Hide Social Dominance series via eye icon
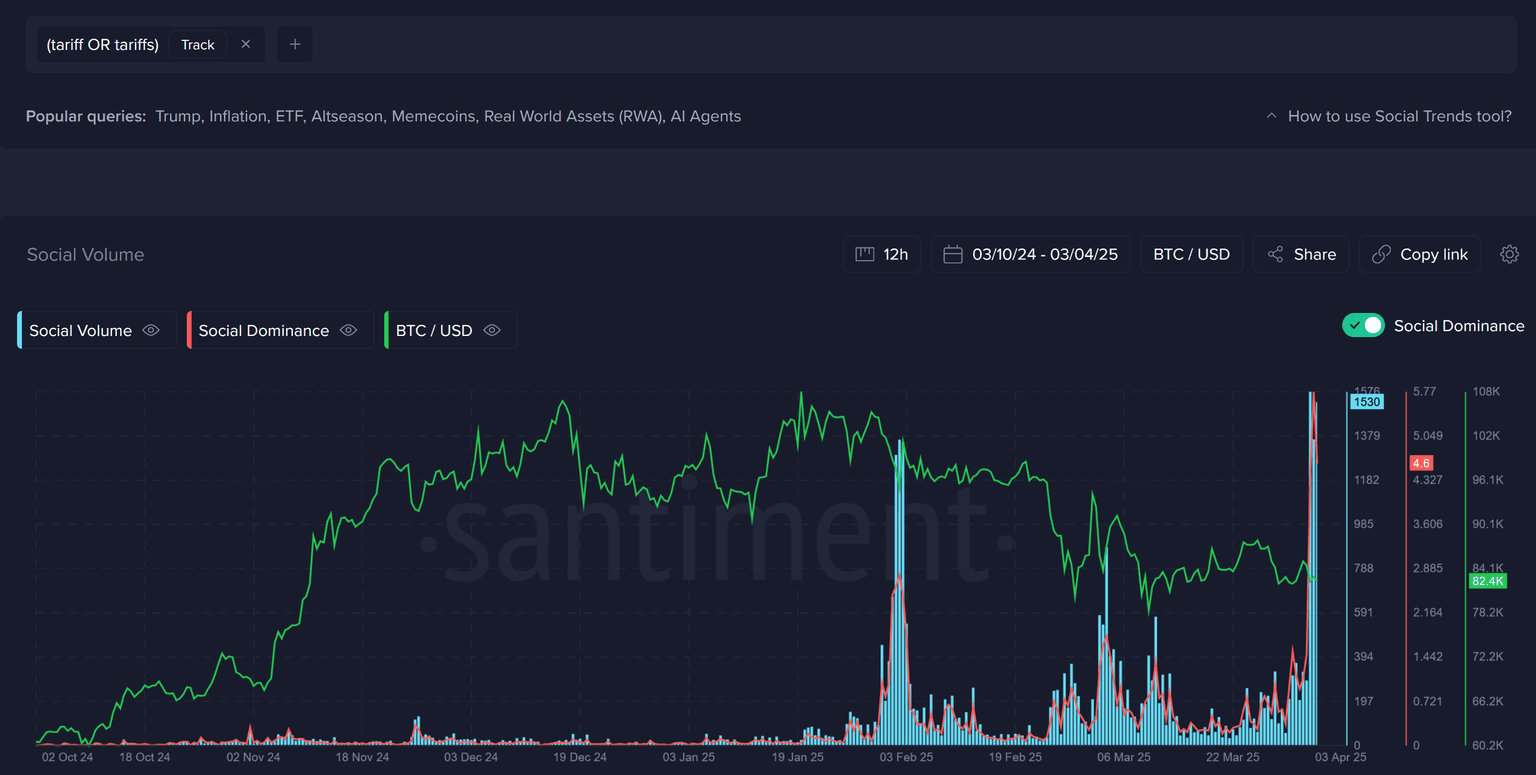1536x775 pixels. coord(348,330)
